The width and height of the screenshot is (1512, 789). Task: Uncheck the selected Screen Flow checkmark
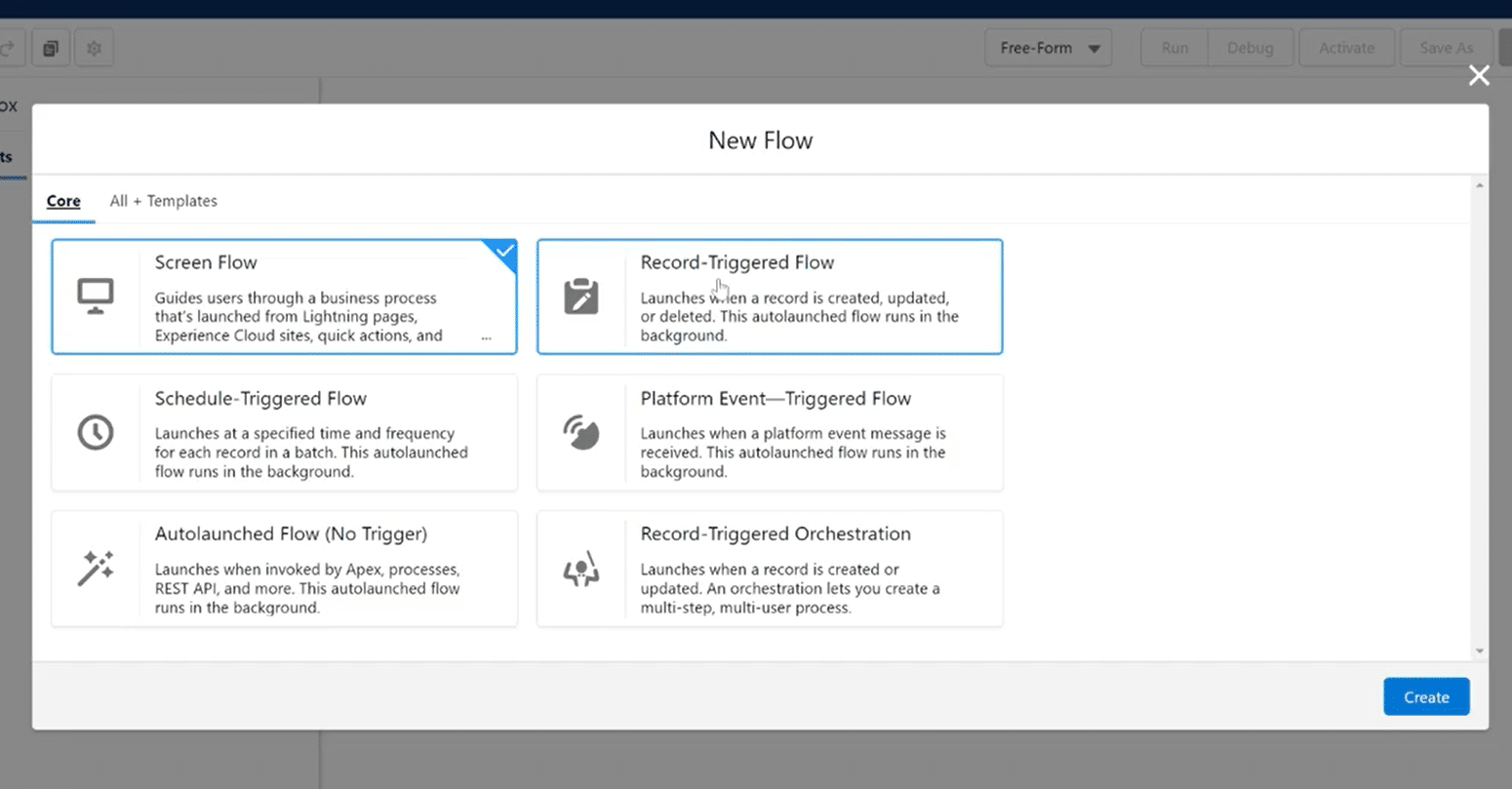[504, 252]
